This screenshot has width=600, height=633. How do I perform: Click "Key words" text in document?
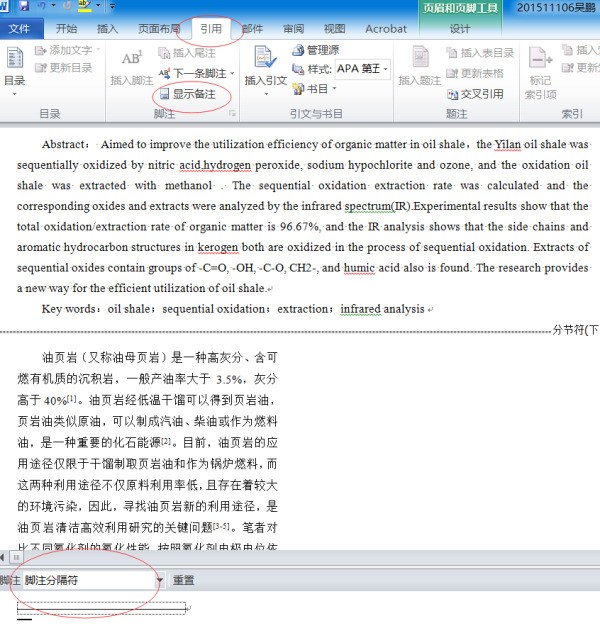(x=69, y=309)
